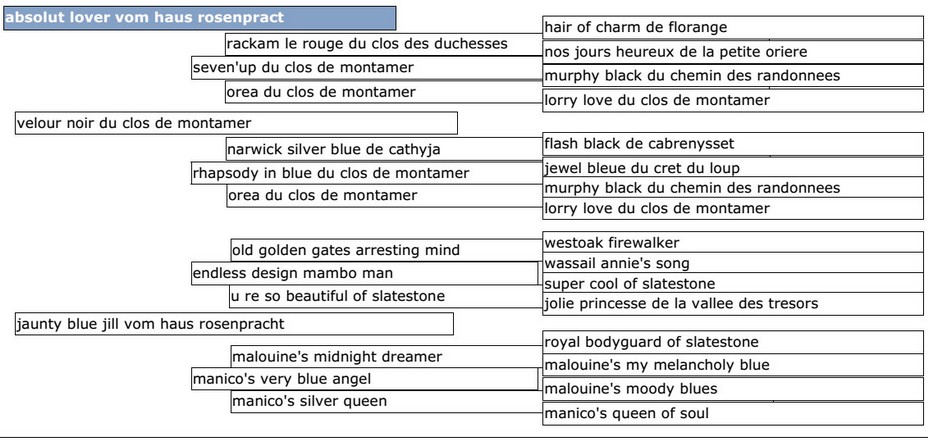Select seven'up du clos de montamer

(x=367, y=67)
